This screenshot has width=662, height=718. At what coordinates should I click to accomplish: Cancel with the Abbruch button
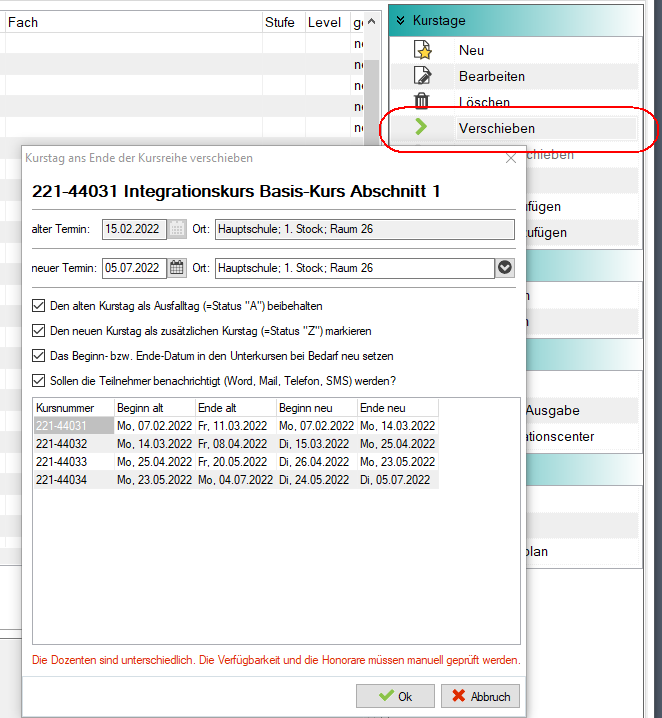tap(480, 696)
